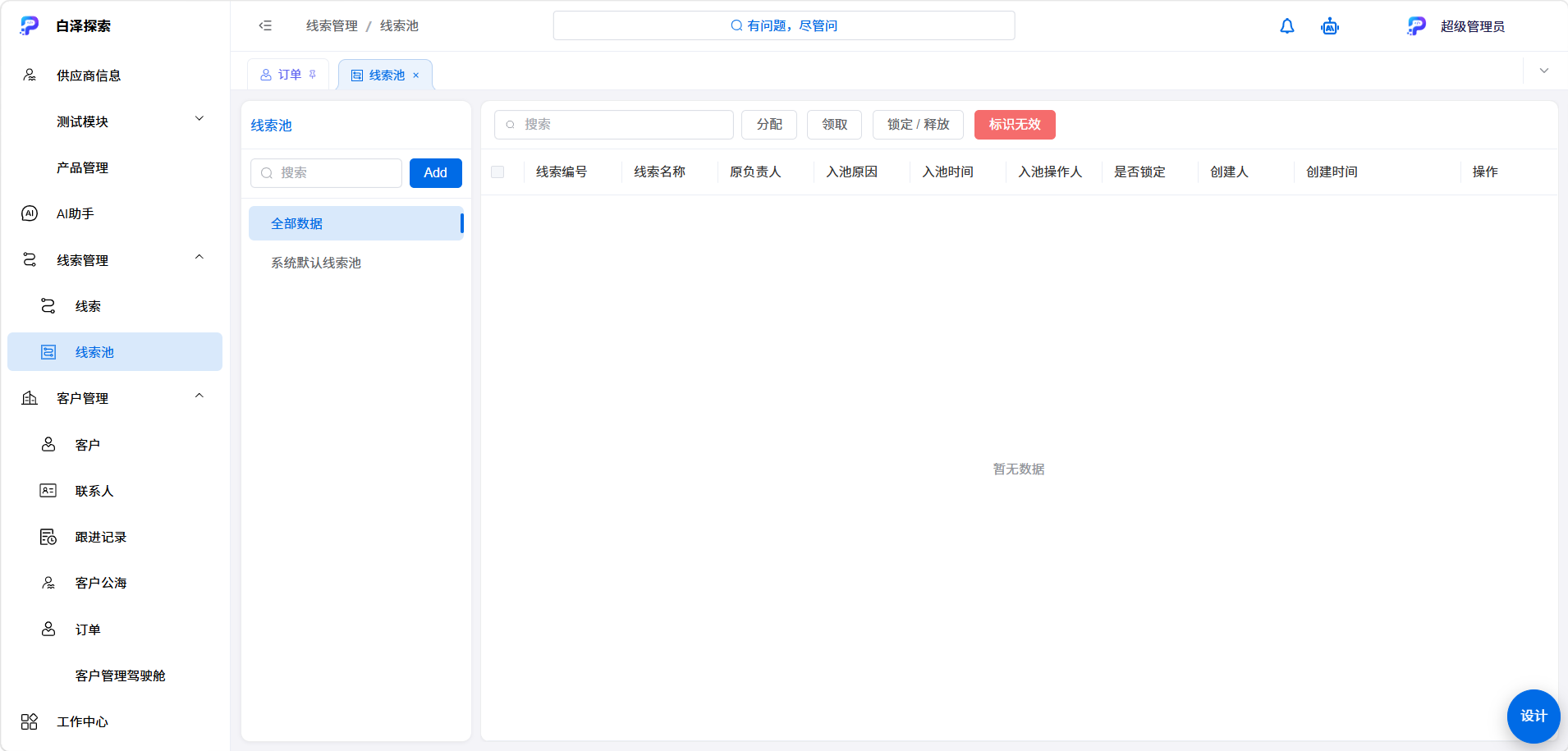Click the 线索 route icon in sidebar
This screenshot has width=1568, height=751.
[x=48, y=306]
